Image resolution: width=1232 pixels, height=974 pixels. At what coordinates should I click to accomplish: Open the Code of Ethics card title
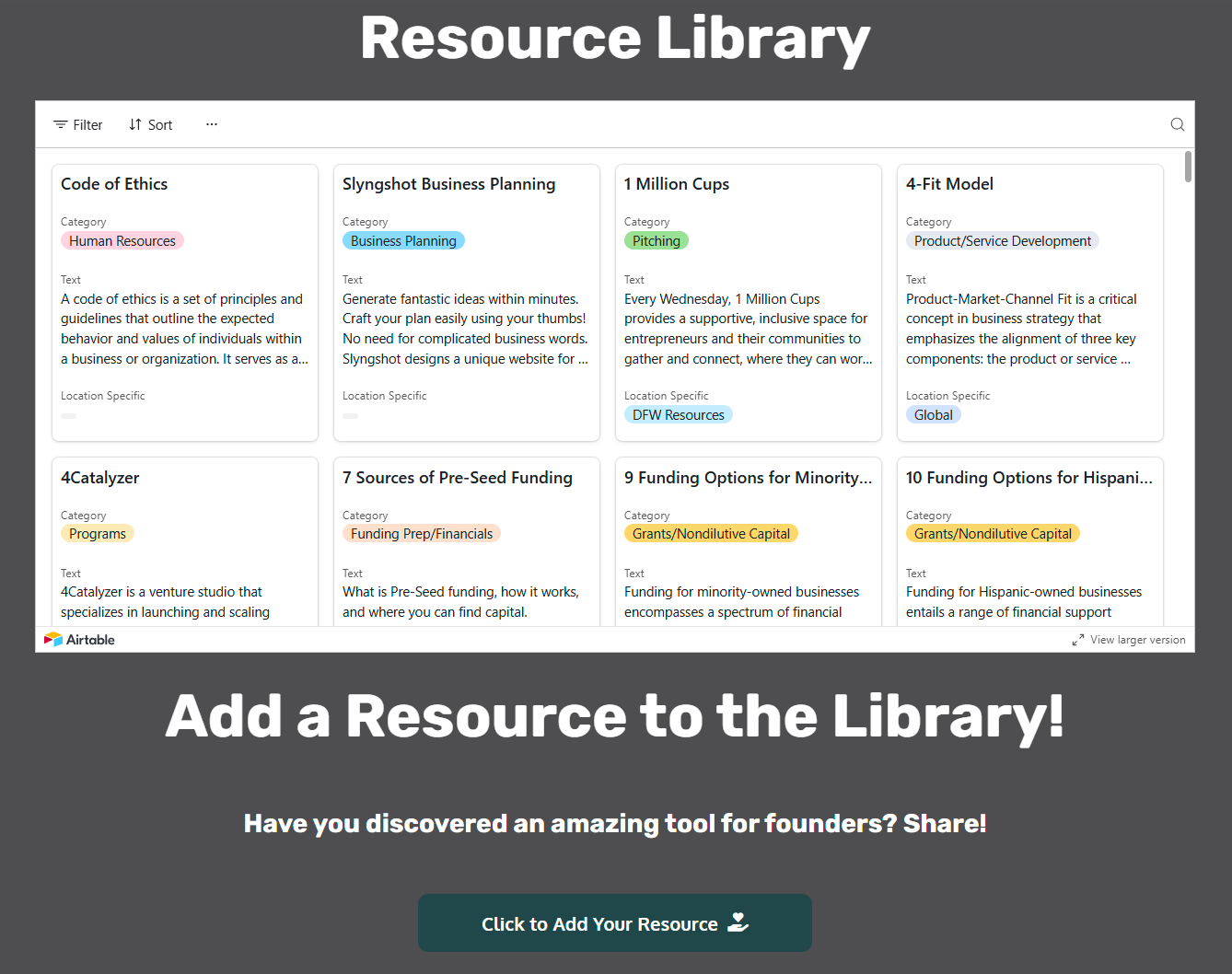point(114,184)
